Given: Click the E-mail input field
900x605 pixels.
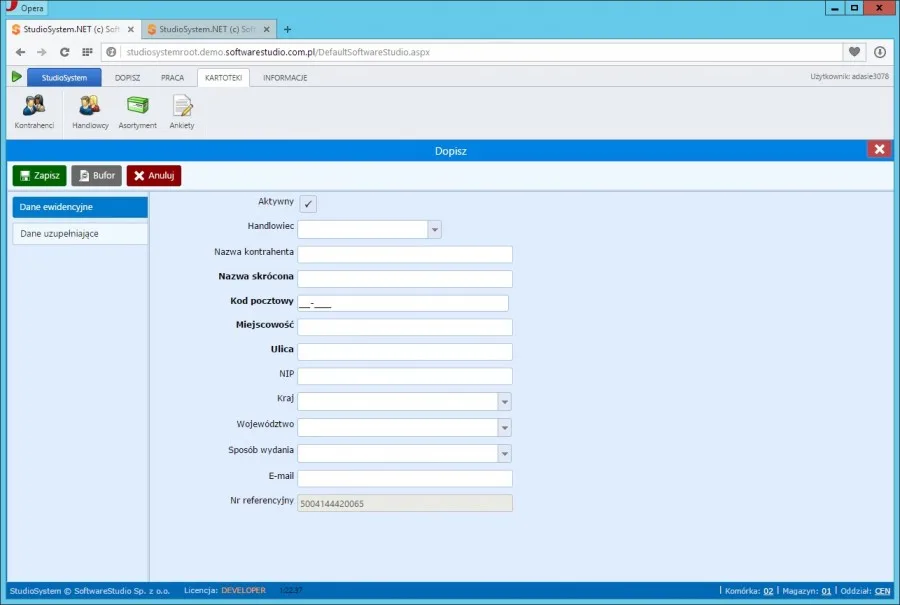Looking at the screenshot, I should 405,479.
